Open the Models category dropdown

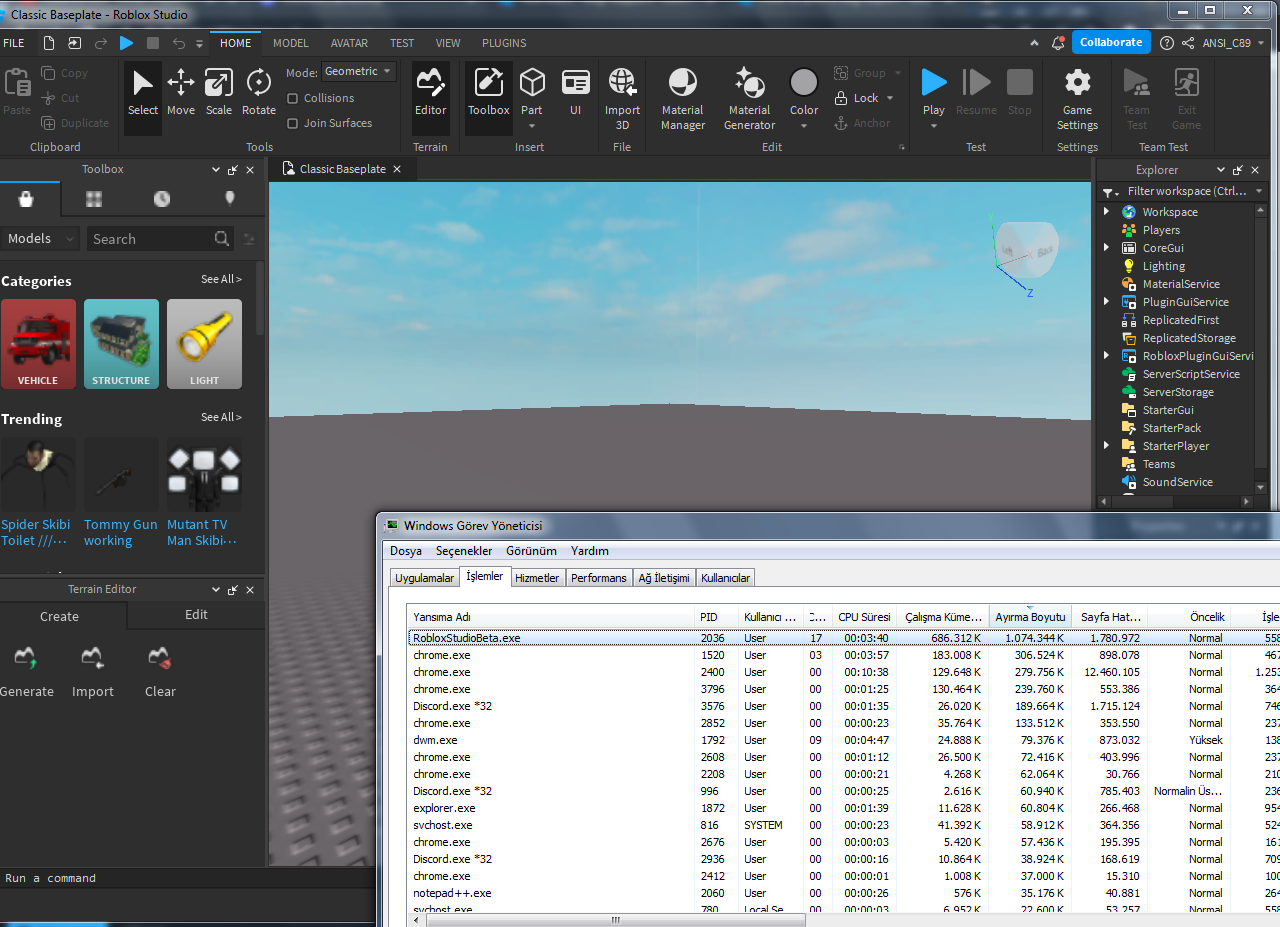pos(40,238)
